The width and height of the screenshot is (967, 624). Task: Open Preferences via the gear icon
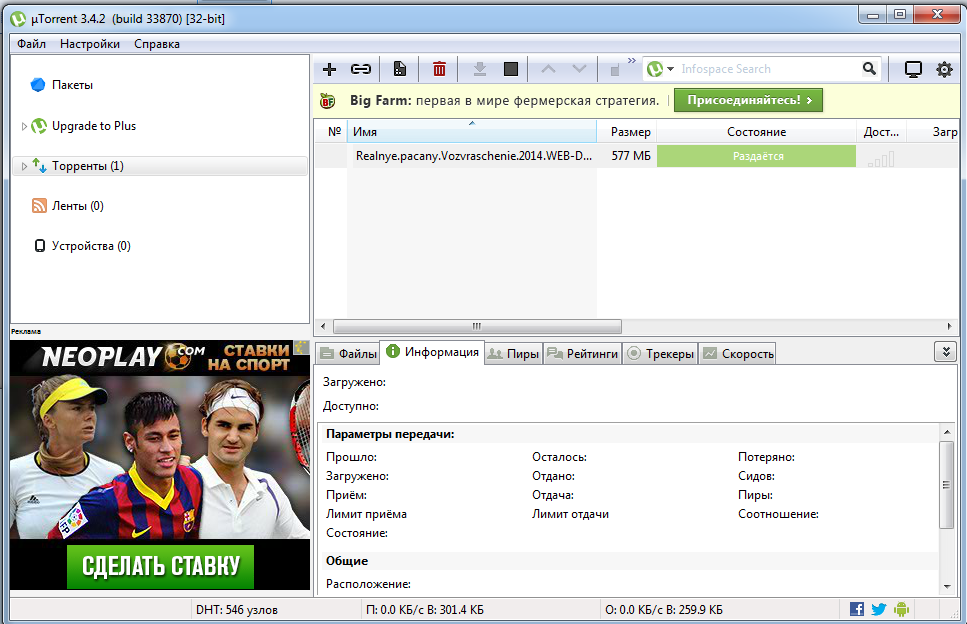[944, 69]
